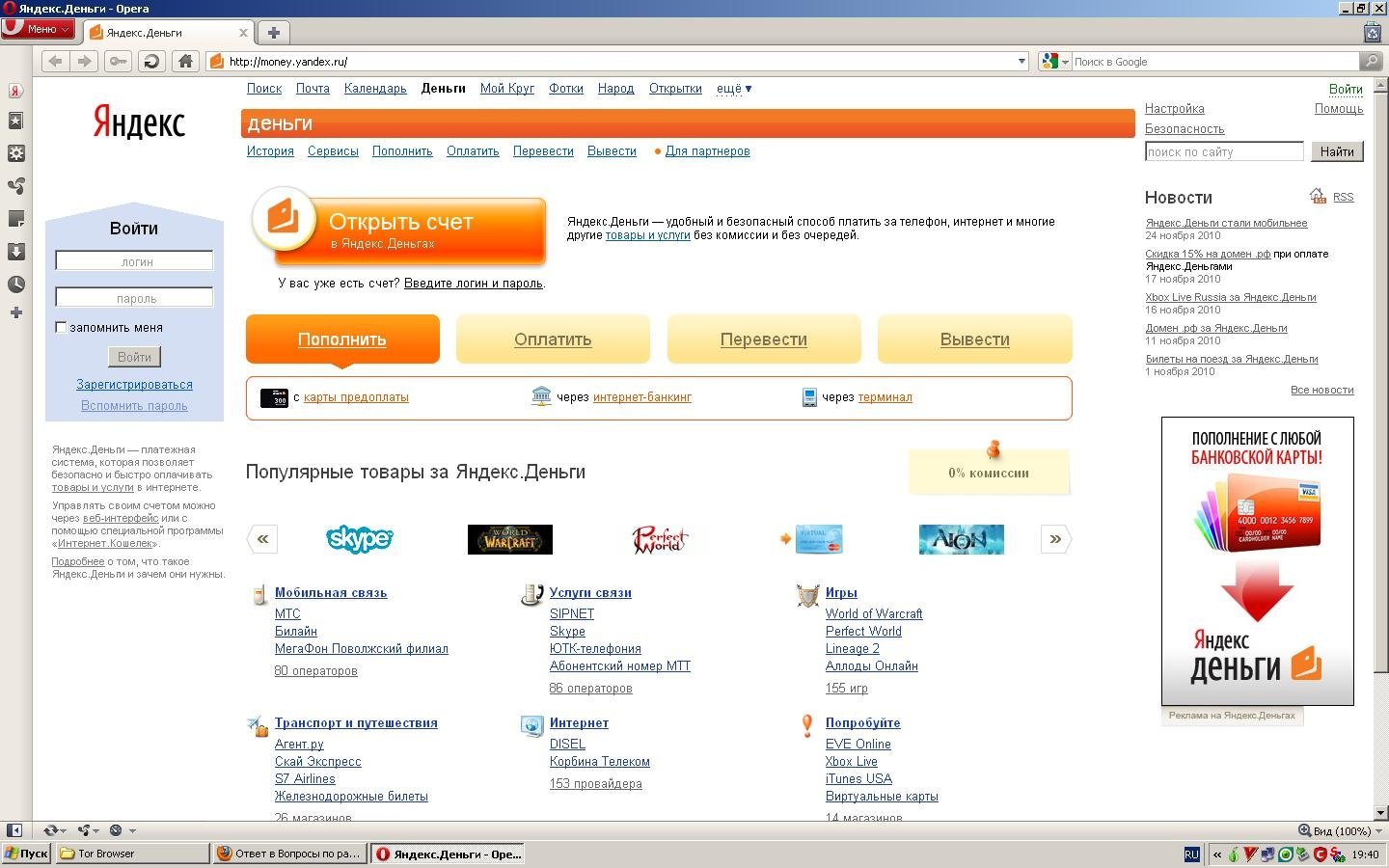Click the пароль input field
Image resolution: width=1389 pixels, height=868 pixels.
134,298
